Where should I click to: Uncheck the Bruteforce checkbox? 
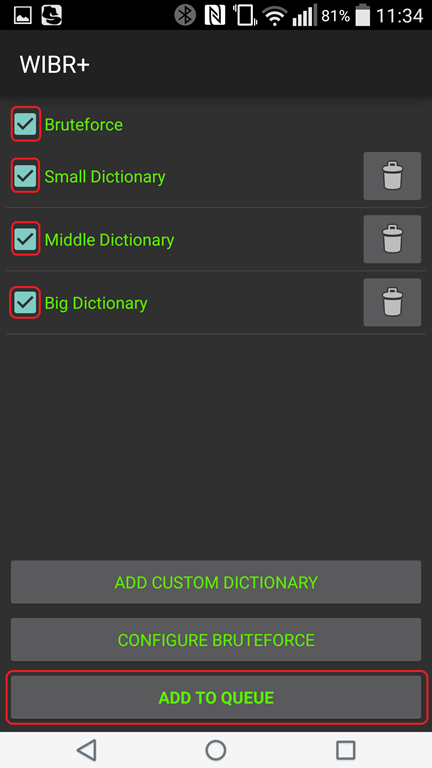tap(25, 124)
